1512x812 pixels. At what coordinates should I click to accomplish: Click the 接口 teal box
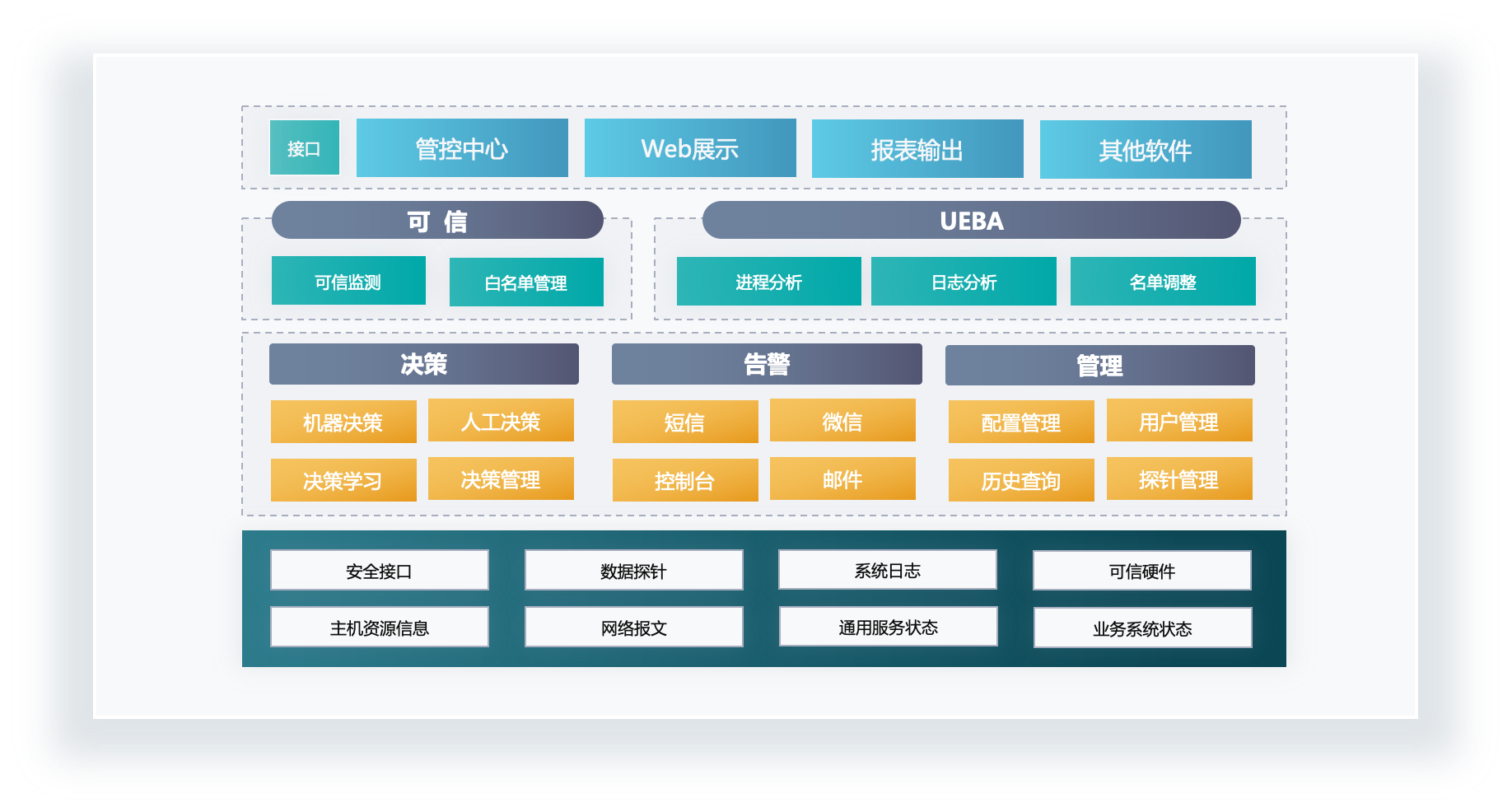click(x=304, y=148)
